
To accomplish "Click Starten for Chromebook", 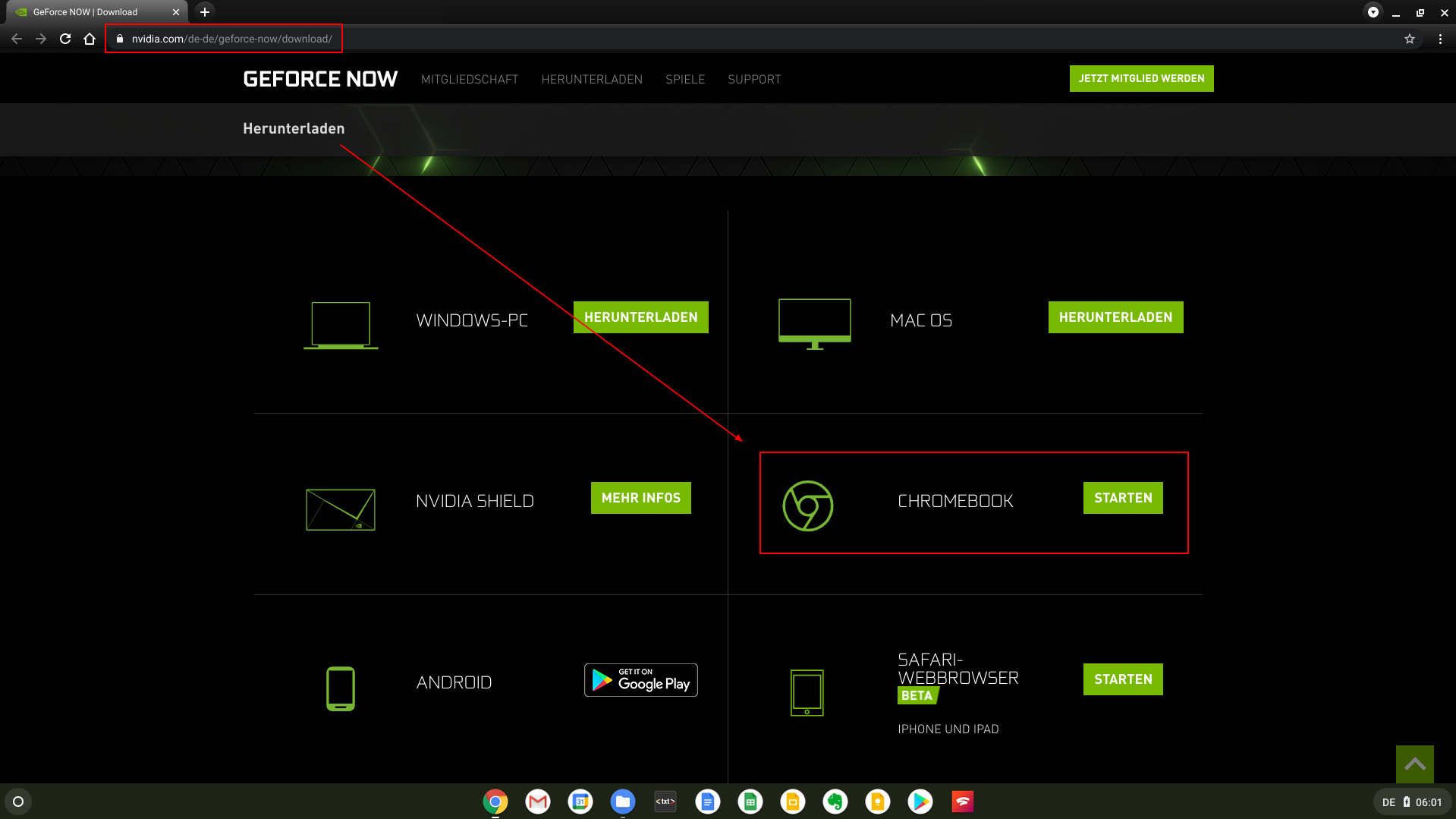I will 1123,498.
